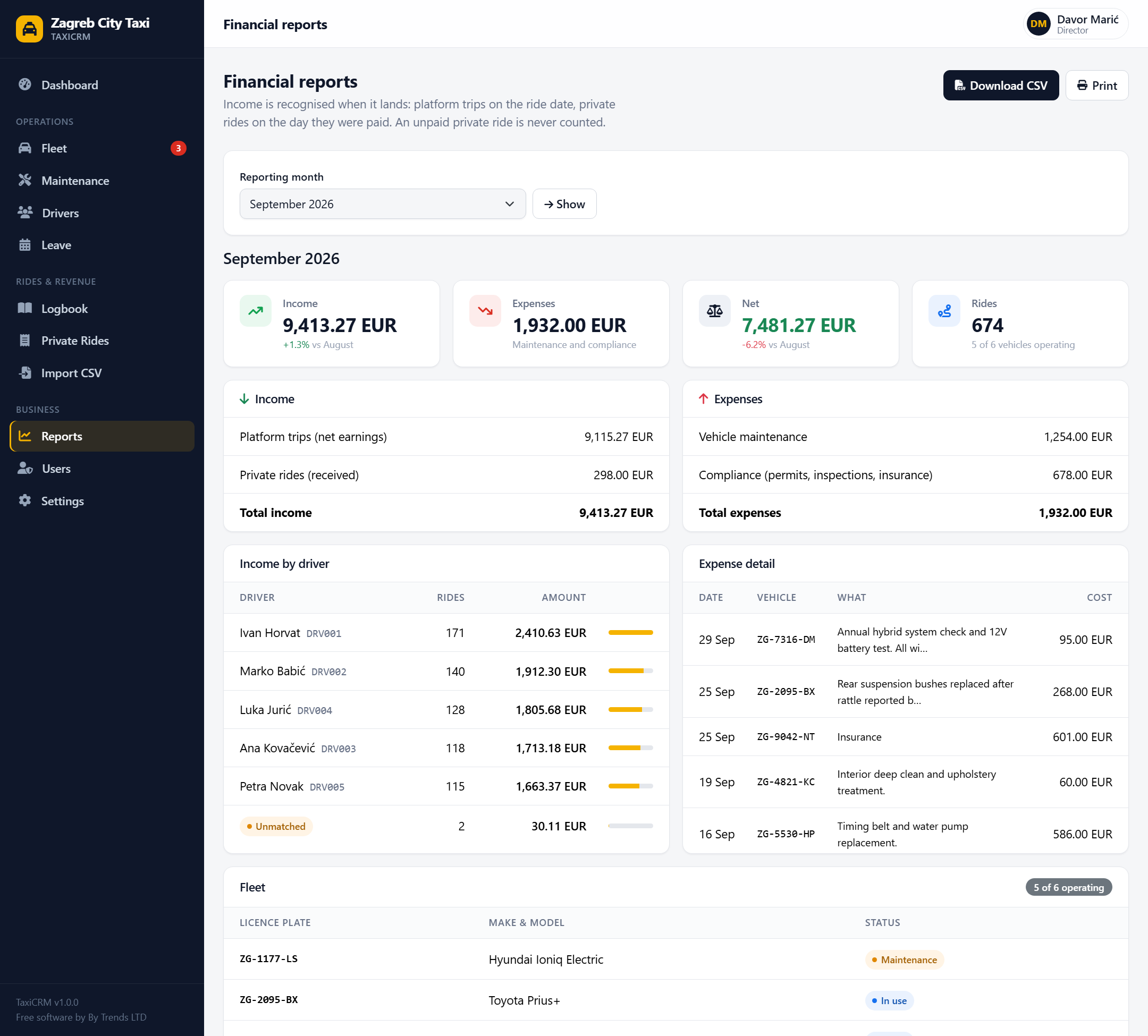Click the Unmatched badge
1148x1036 pixels.
[276, 826]
